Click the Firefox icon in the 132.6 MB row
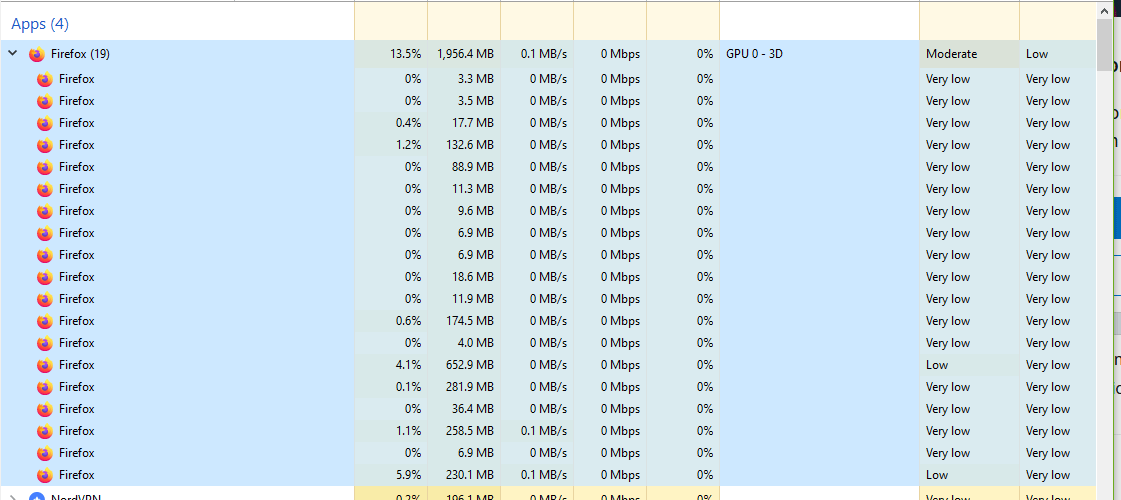Image resolution: width=1121 pixels, height=500 pixels. click(x=45, y=146)
